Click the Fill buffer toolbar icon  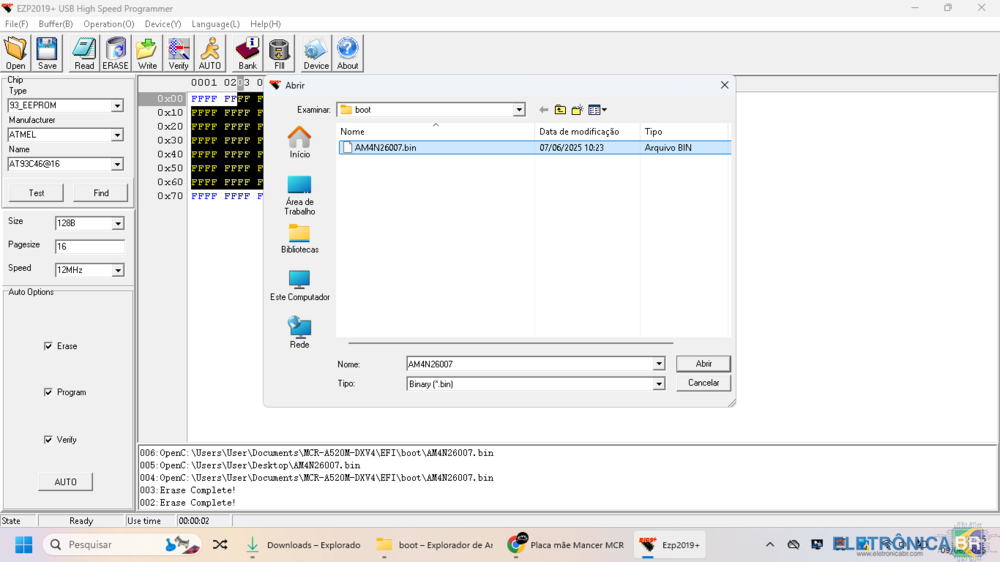coord(279,53)
